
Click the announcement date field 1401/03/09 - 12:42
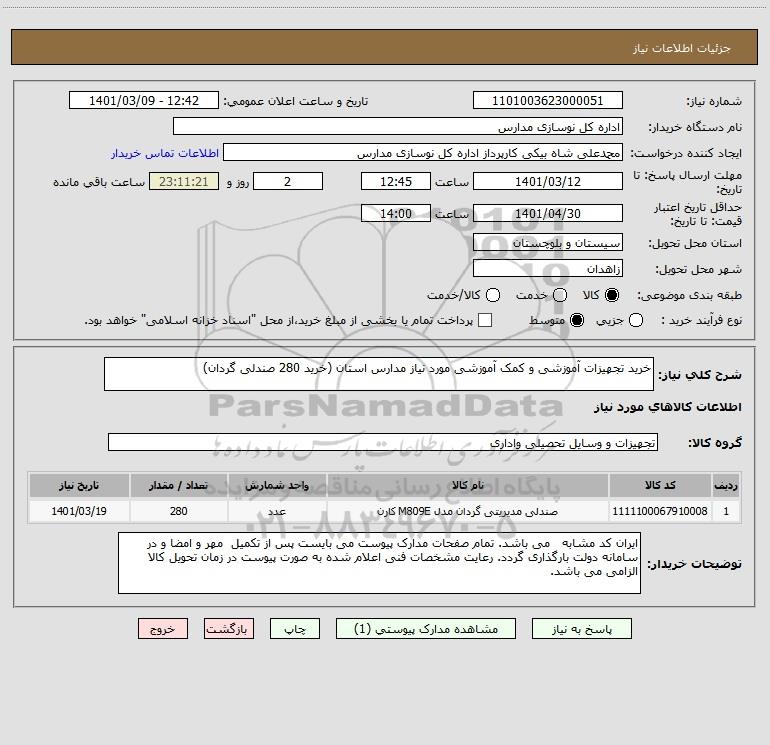144,101
